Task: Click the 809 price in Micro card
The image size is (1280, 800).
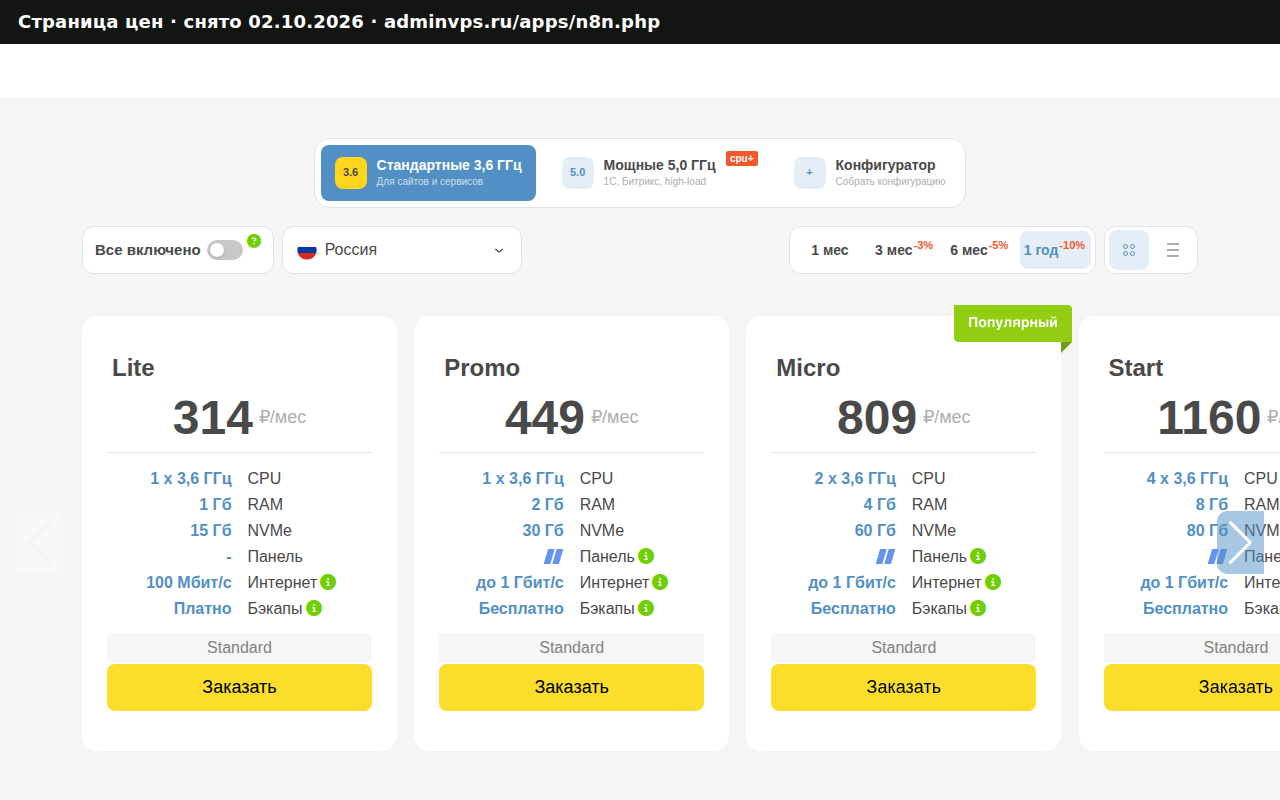Action: coord(877,418)
